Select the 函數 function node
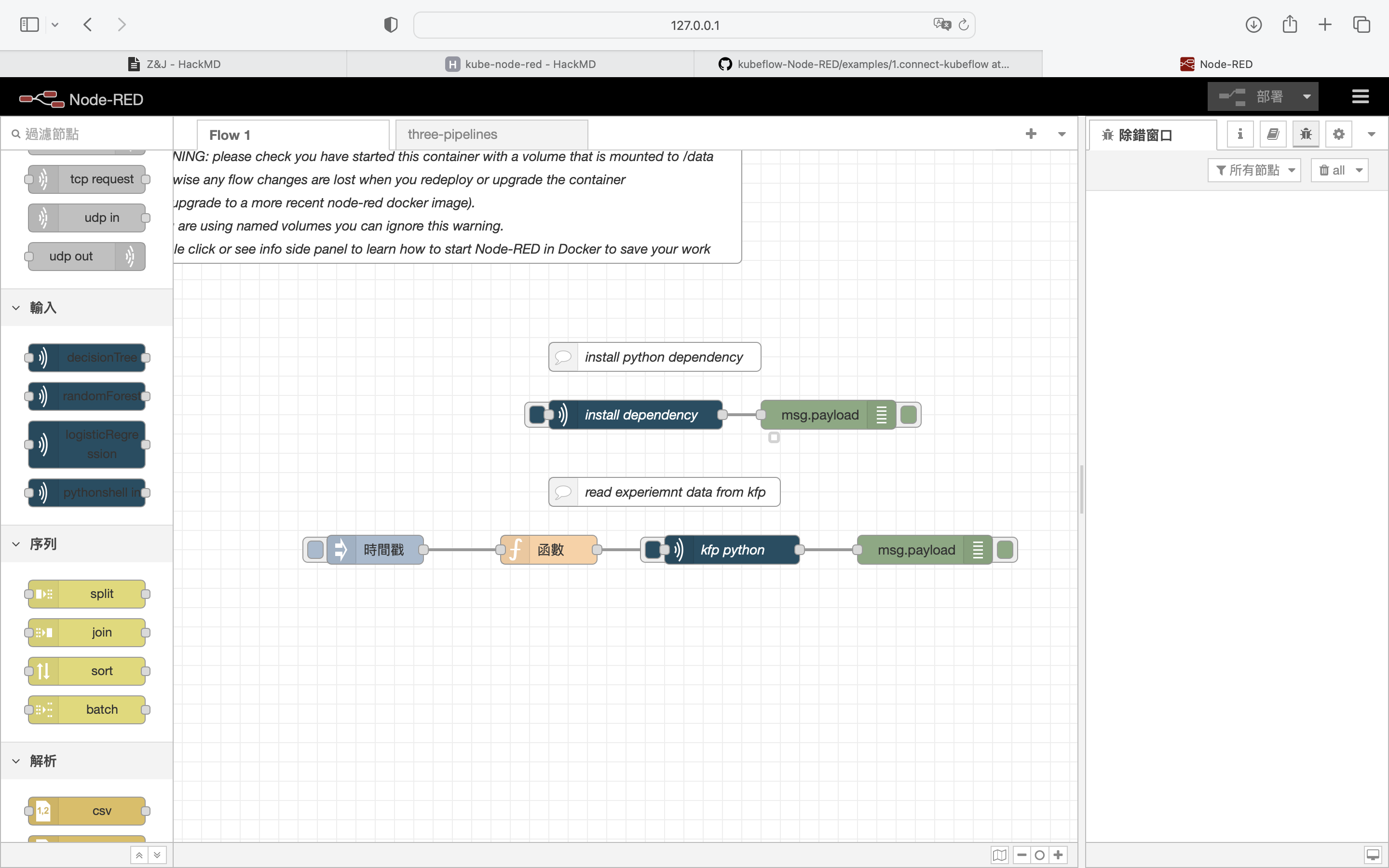The image size is (1389, 868). pos(549,549)
